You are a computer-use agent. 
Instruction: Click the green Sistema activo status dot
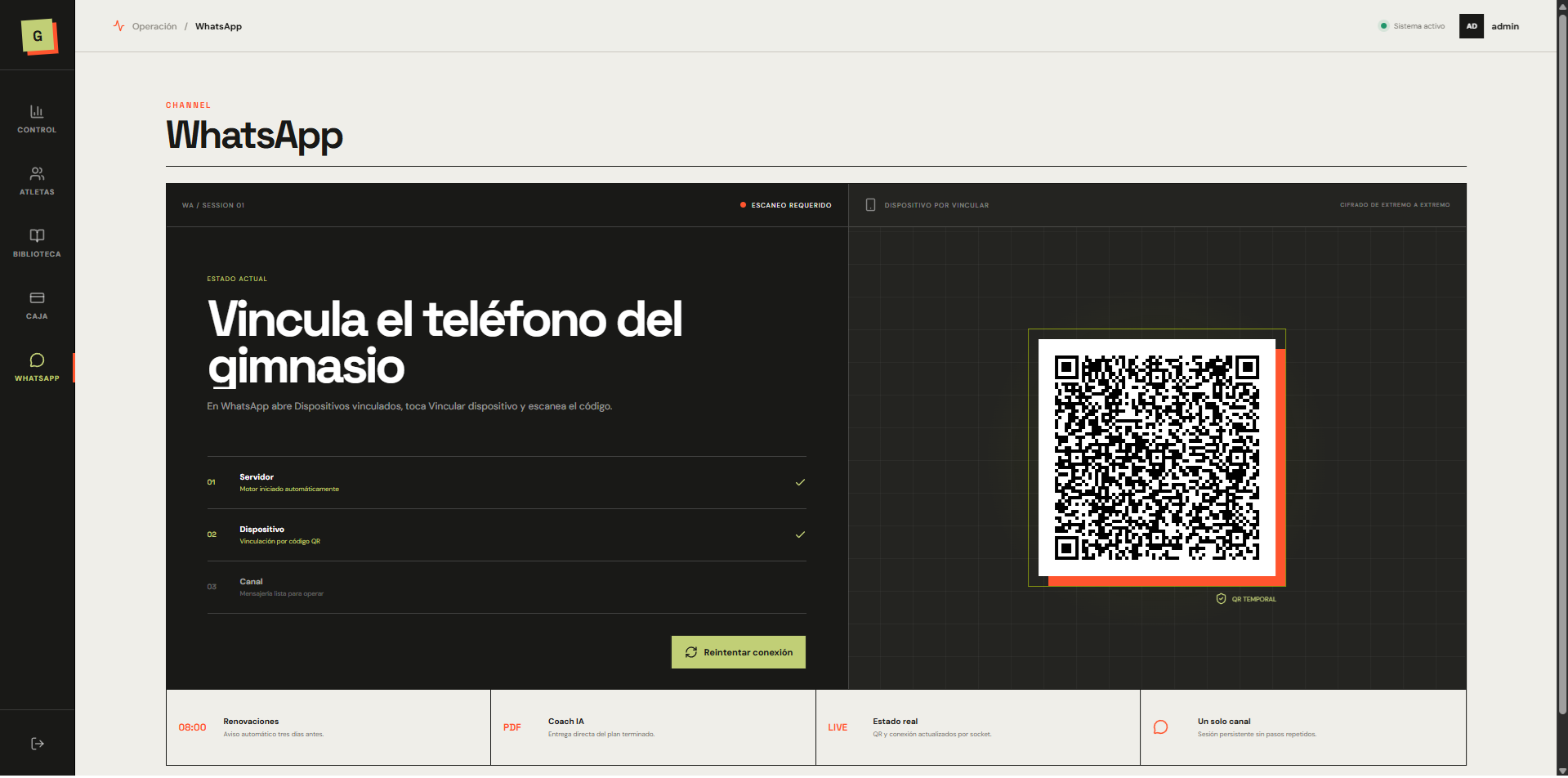[x=1383, y=26]
